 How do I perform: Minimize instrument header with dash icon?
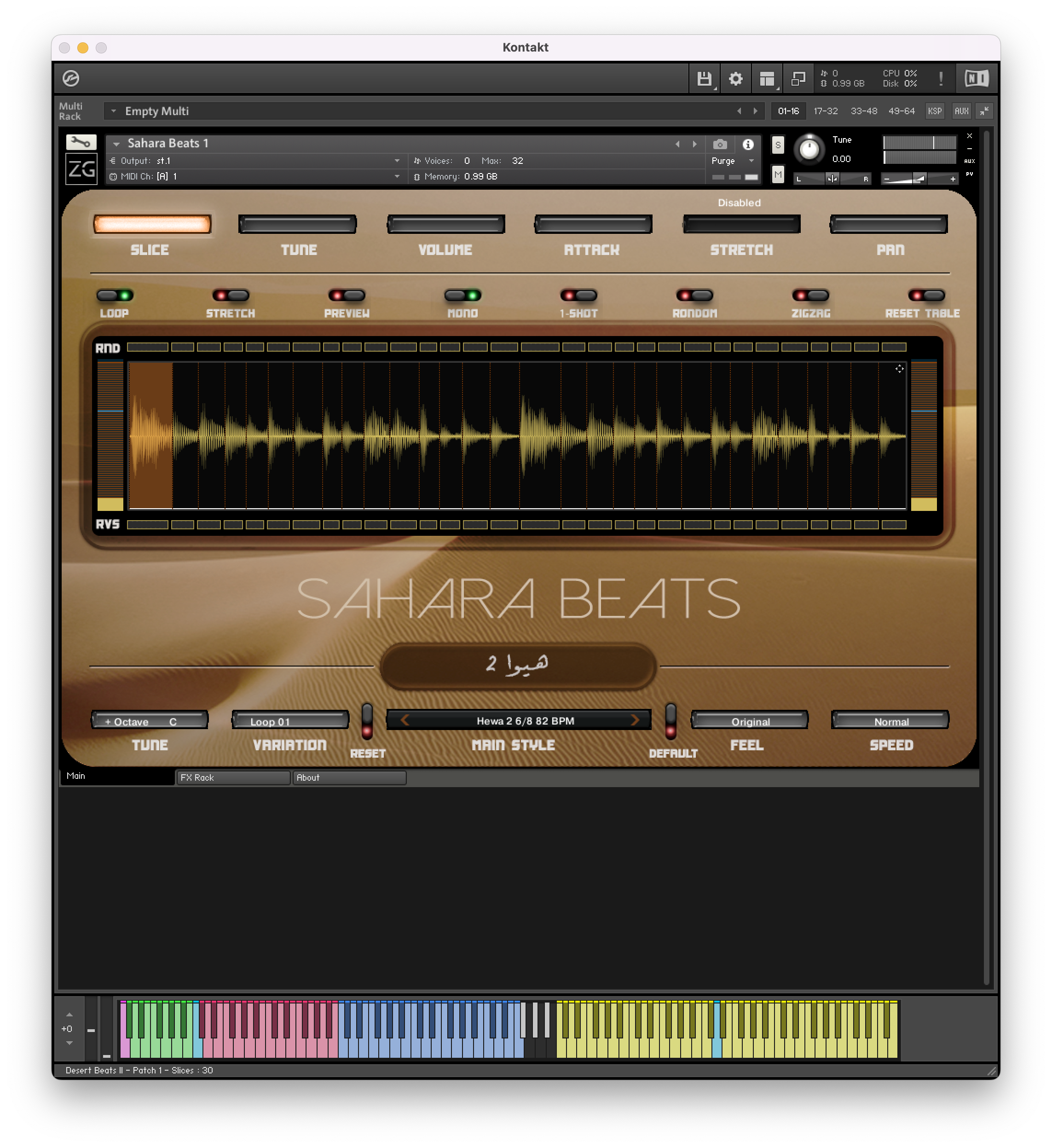(x=970, y=148)
